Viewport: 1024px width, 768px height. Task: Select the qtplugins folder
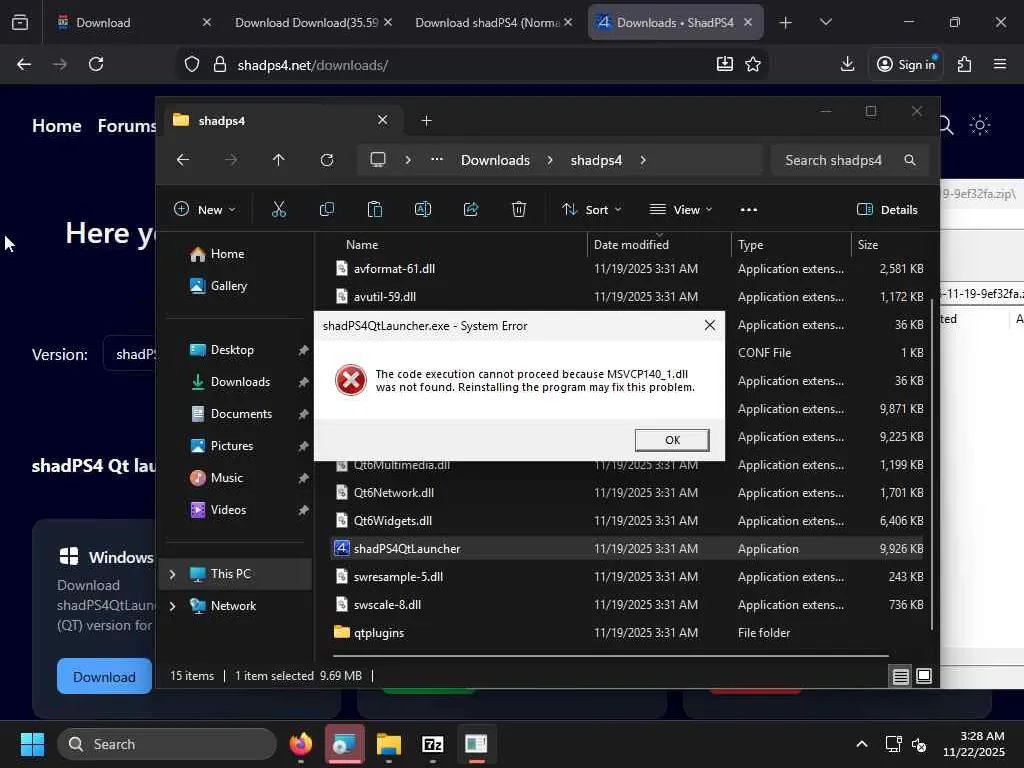(379, 633)
